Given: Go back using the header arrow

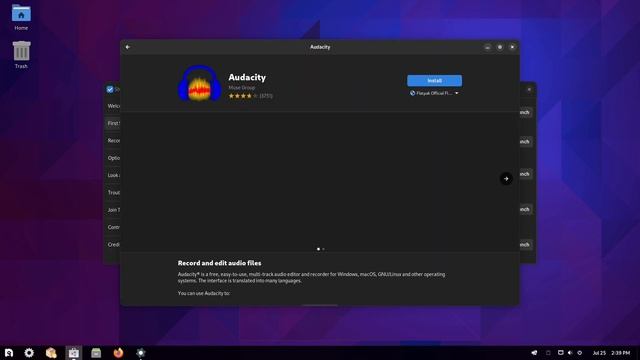Looking at the screenshot, I should coord(128,47).
